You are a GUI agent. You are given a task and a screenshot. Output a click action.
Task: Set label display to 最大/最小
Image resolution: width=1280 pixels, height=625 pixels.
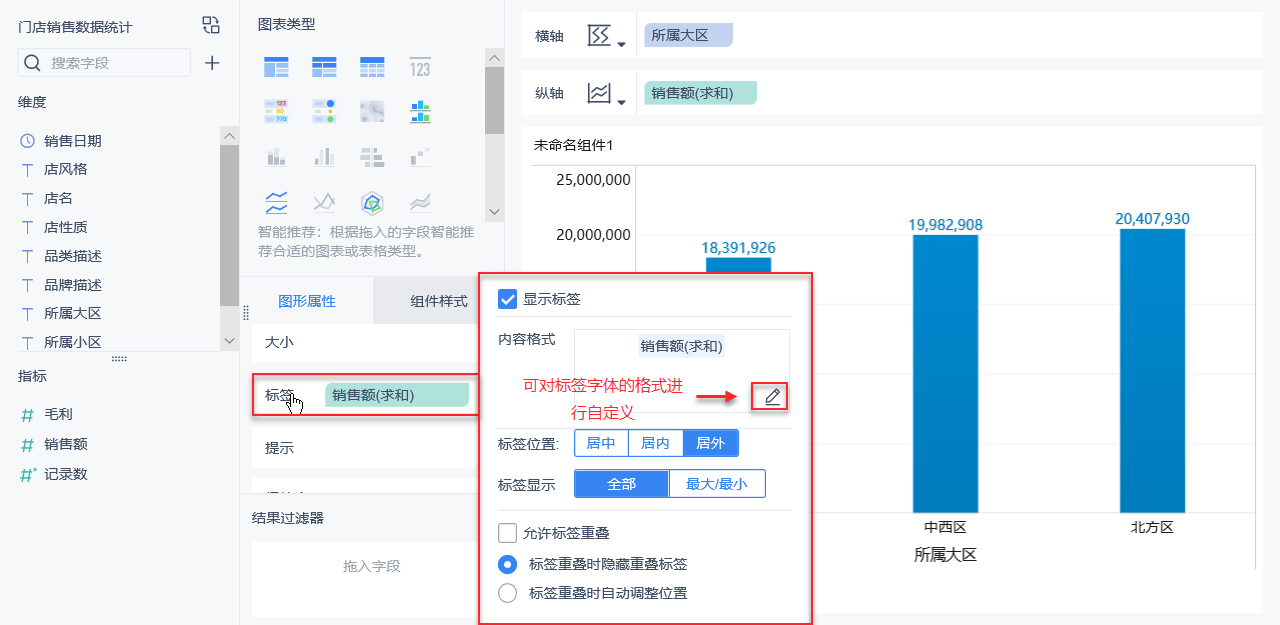click(716, 484)
